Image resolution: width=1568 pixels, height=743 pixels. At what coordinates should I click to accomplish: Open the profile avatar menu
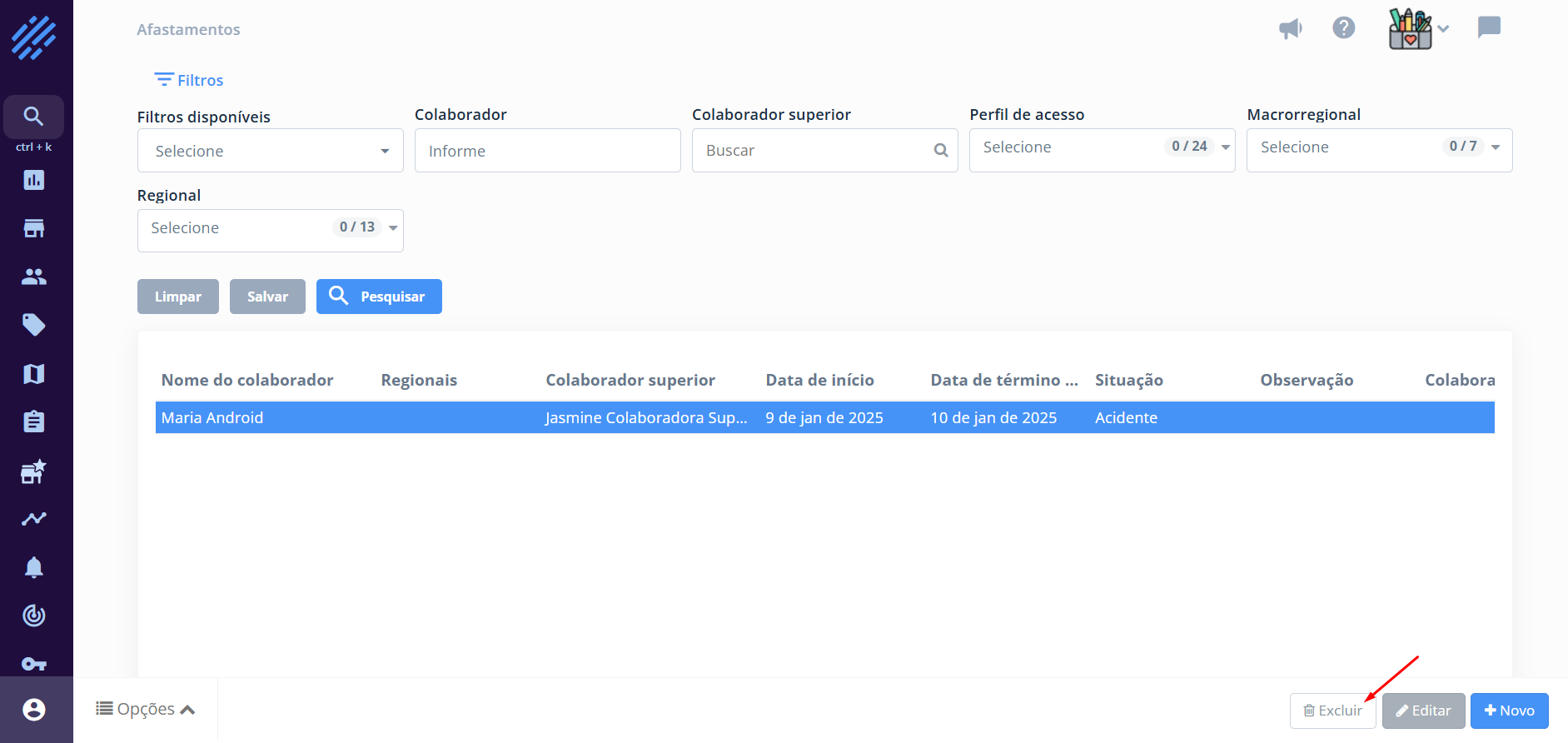click(x=1419, y=29)
